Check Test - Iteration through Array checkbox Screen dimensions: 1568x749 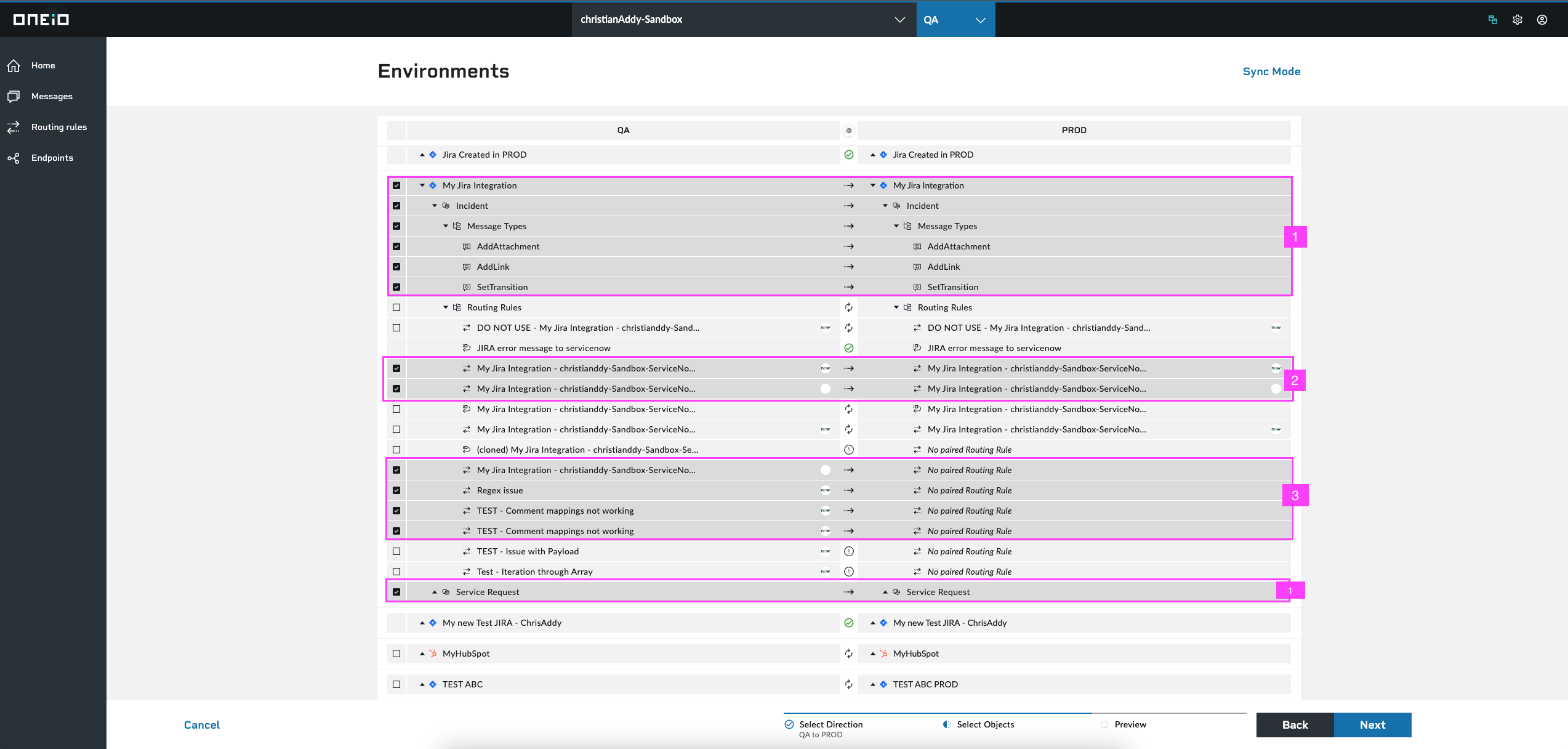(x=396, y=572)
